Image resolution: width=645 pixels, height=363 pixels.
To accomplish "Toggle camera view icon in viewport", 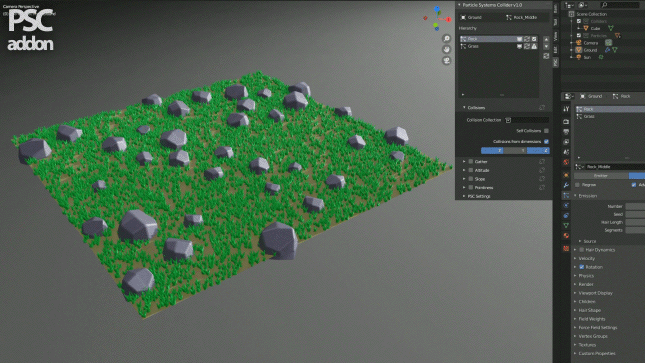I will 446,61.
